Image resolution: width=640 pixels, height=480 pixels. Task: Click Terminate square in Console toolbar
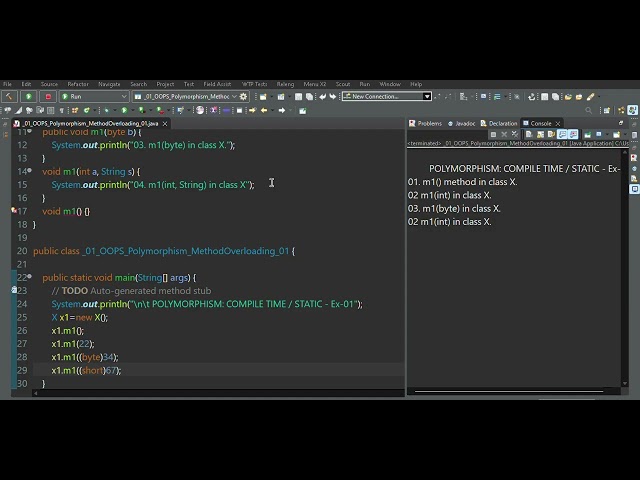pos(493,134)
